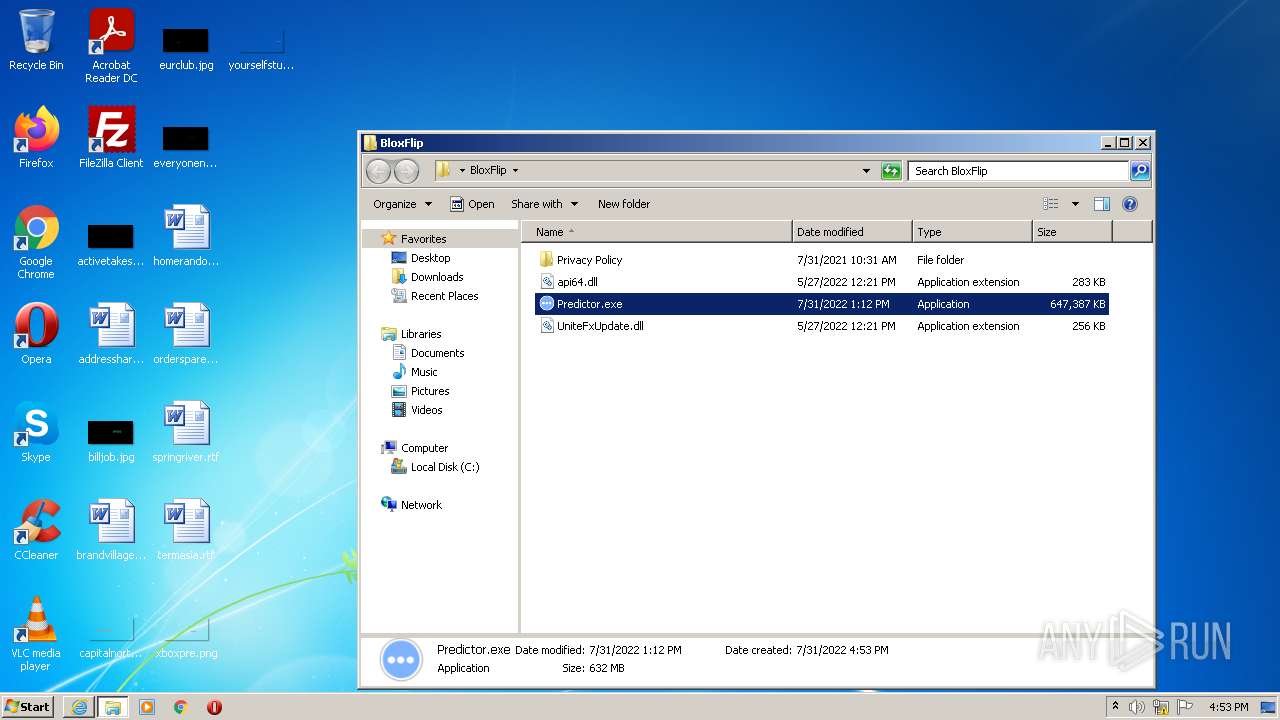Select Libraries in navigation pane
This screenshot has height=720, width=1280.
pyautogui.click(x=421, y=334)
